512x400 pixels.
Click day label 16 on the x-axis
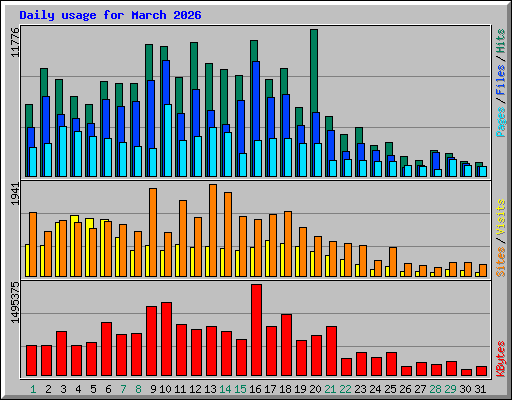[255, 389]
